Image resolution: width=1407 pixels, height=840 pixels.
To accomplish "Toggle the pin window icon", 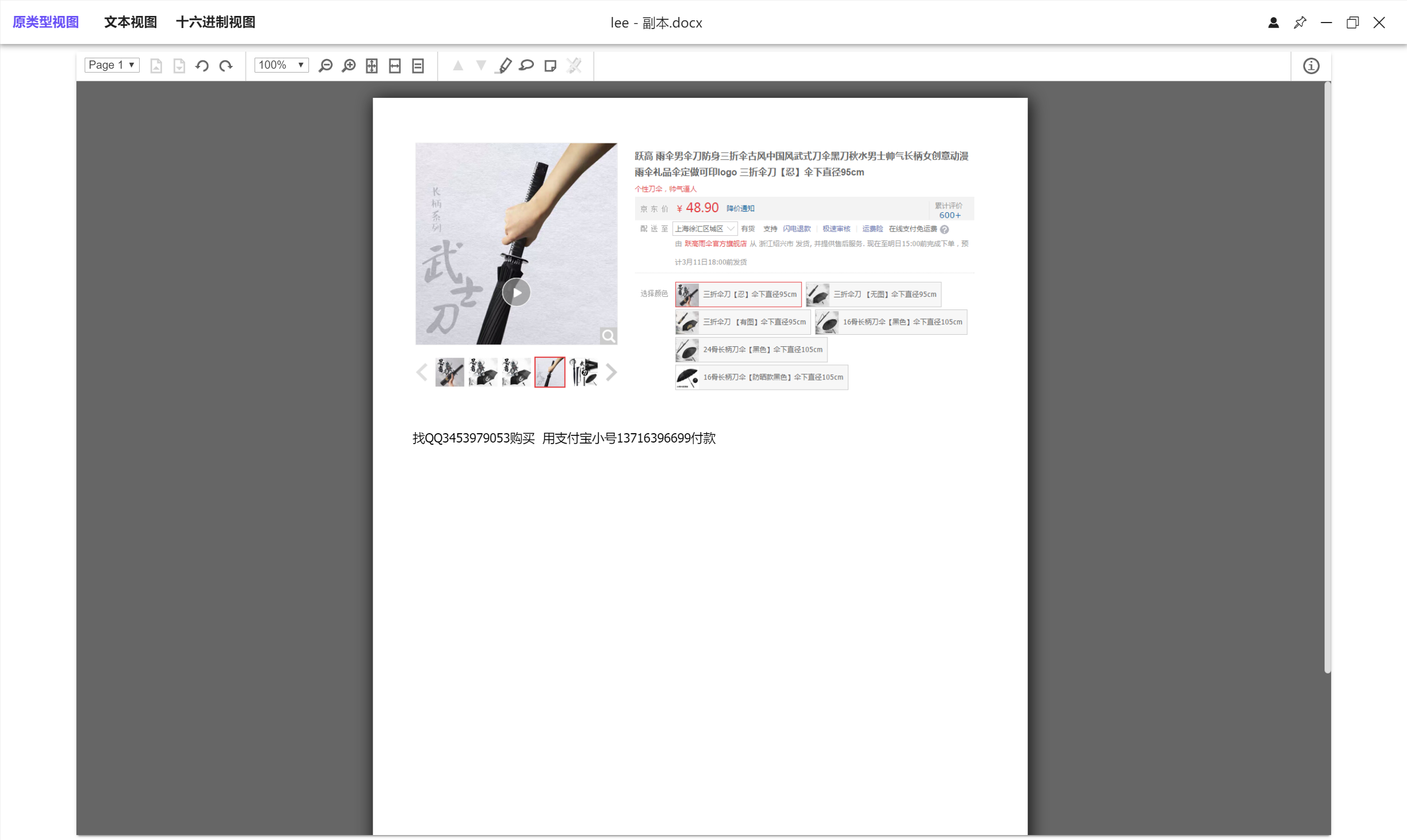I will coord(1300,23).
